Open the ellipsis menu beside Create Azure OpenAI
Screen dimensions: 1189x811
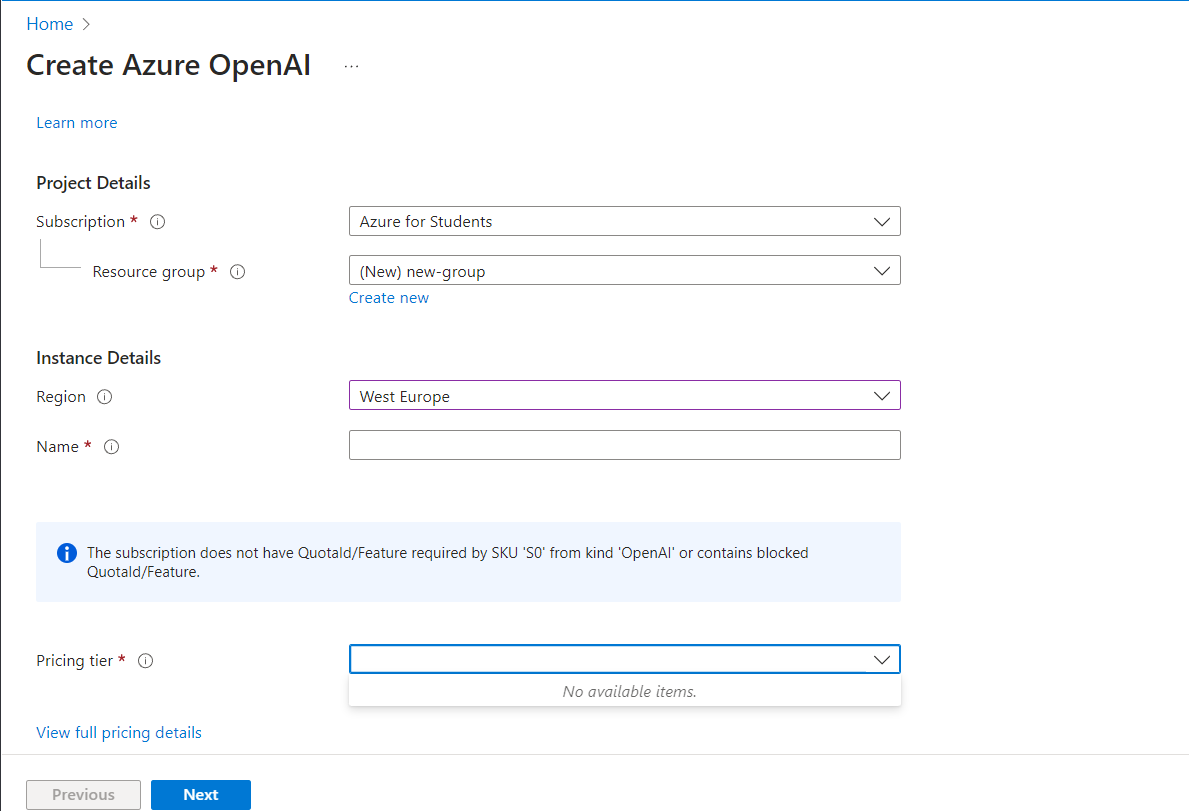pyautogui.click(x=351, y=64)
